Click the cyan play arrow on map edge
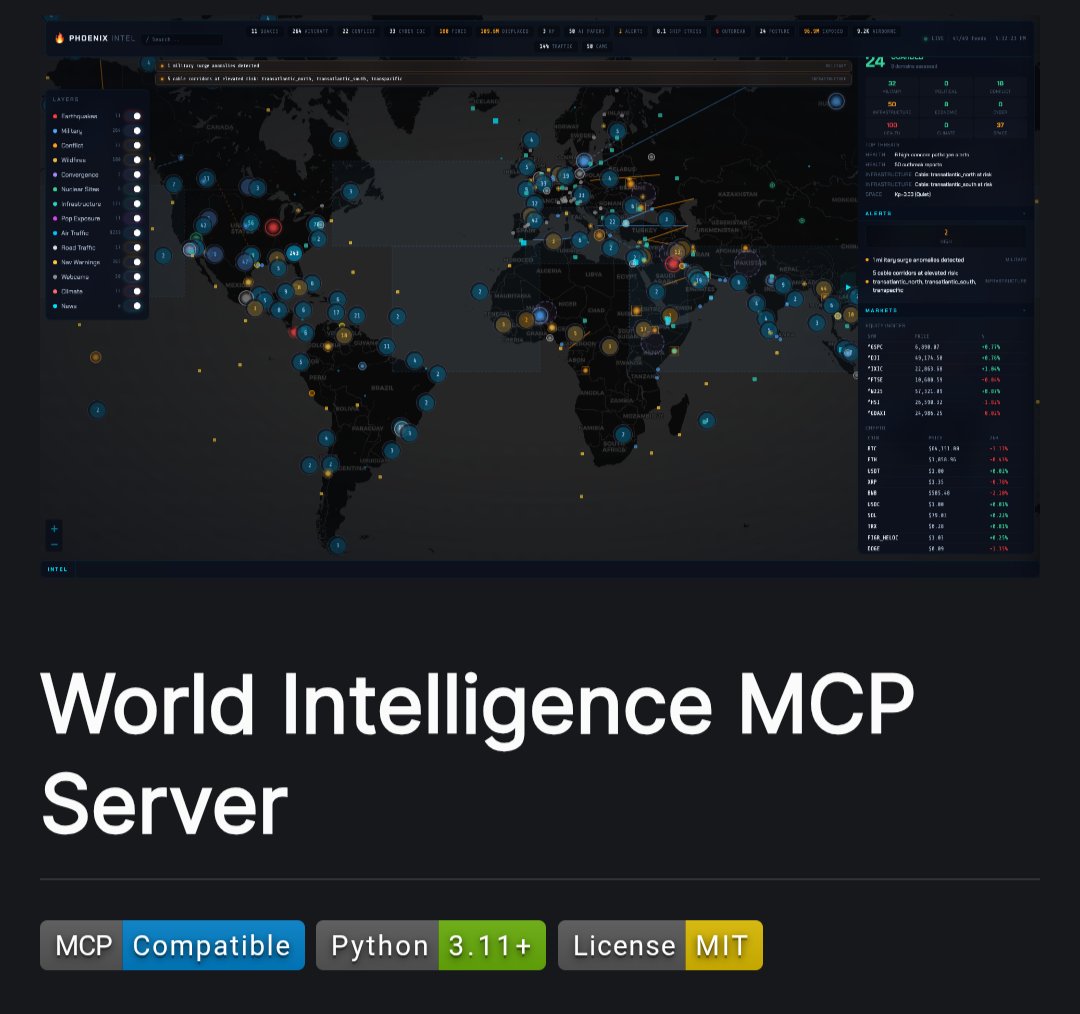Image resolution: width=1080 pixels, height=1014 pixels. point(848,287)
